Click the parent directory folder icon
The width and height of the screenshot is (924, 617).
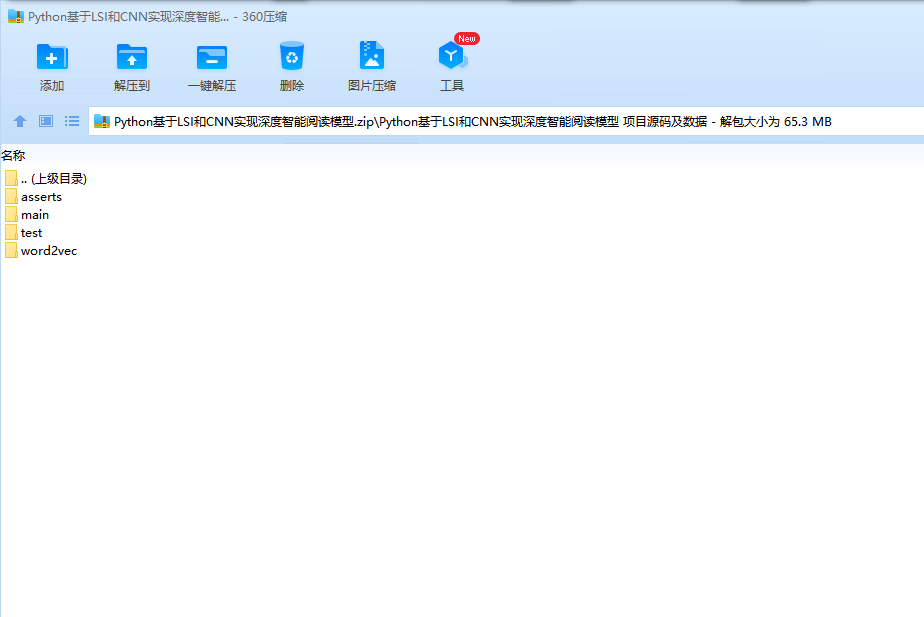[11, 178]
